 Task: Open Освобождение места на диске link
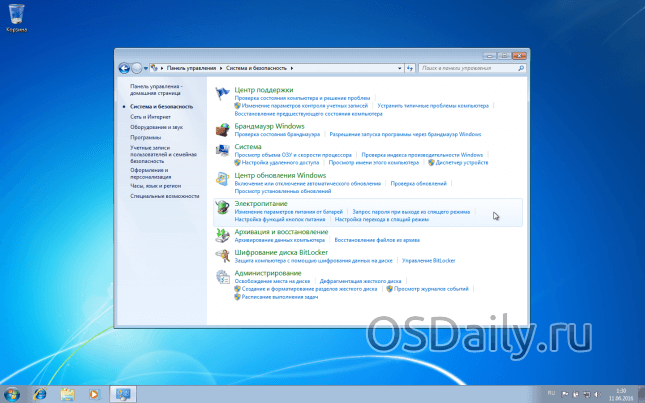(272, 281)
